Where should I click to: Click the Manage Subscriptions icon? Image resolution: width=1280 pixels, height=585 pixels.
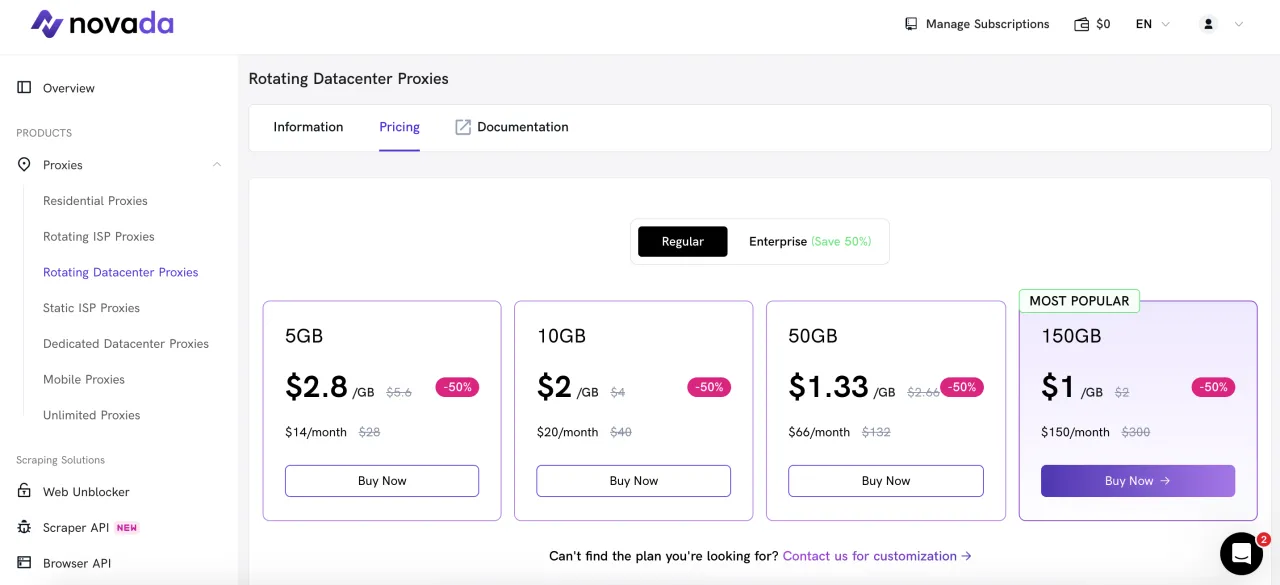coord(911,24)
